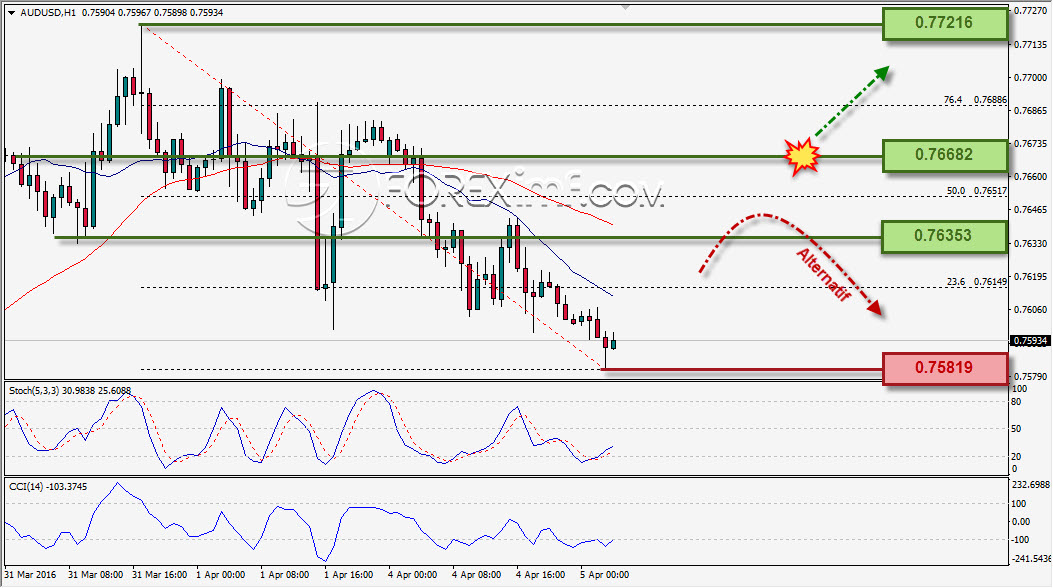Click the 232.6988 CCI scale value
The height and width of the screenshot is (588, 1053).
tap(1030, 485)
